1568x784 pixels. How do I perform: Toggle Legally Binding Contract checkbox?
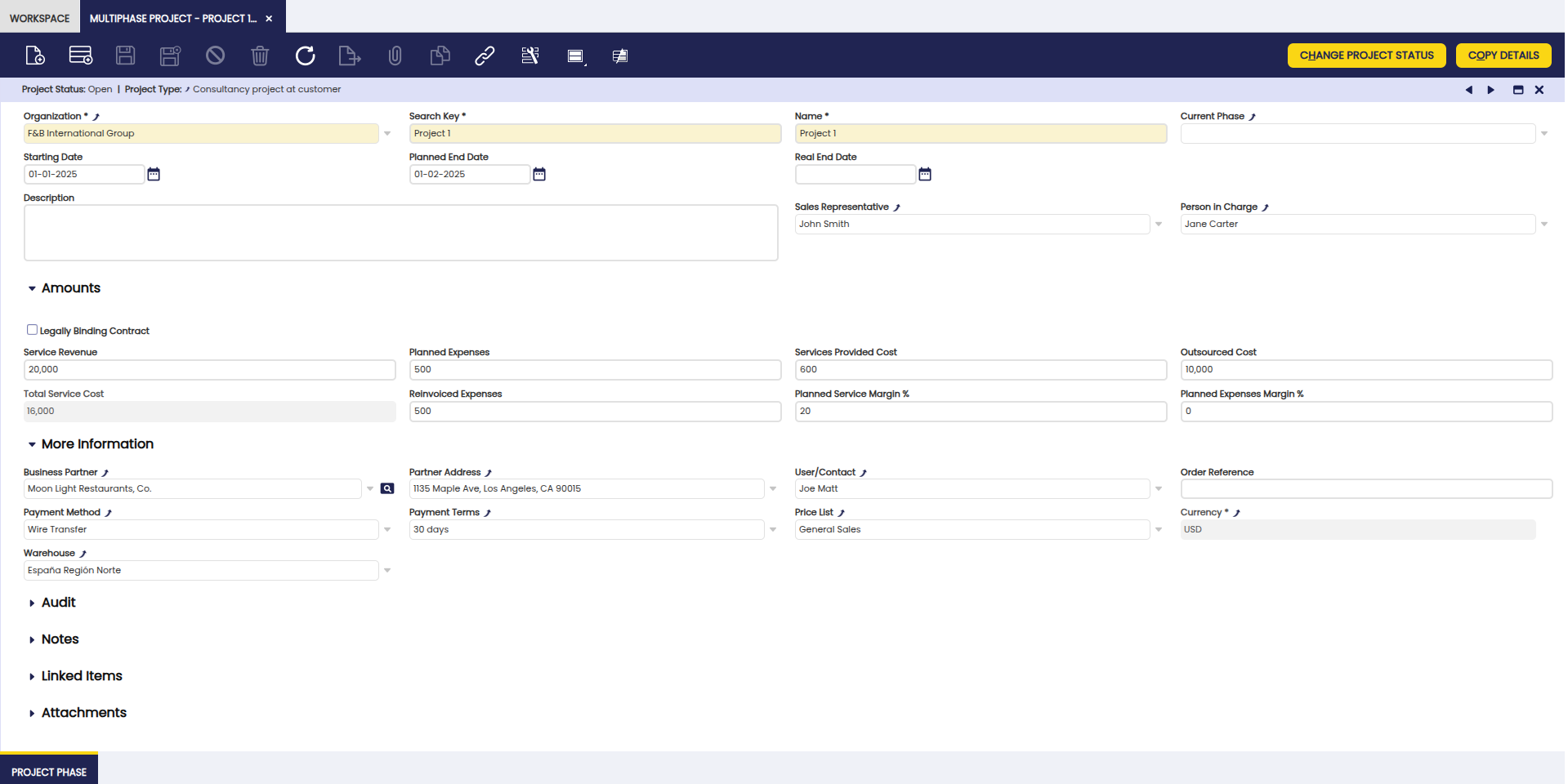click(32, 330)
